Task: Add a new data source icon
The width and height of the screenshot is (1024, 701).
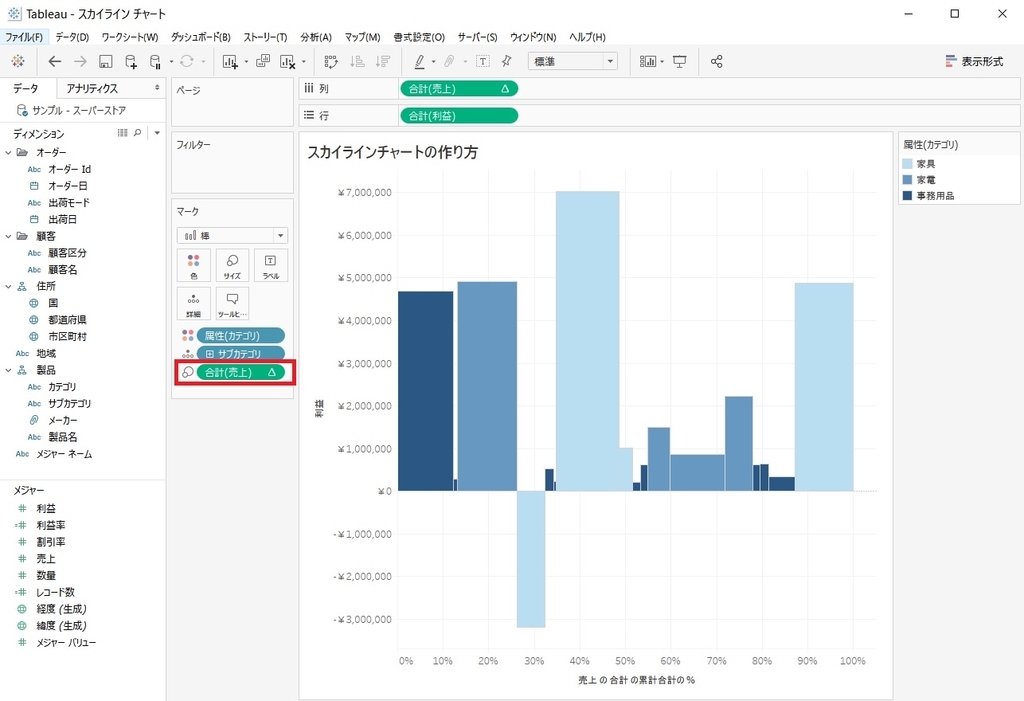Action: (131, 61)
